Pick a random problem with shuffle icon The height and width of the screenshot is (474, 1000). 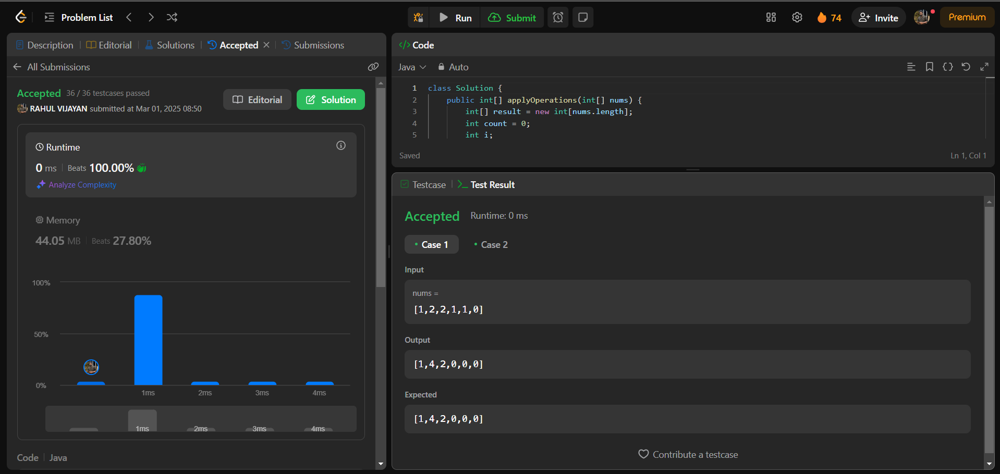(x=172, y=17)
